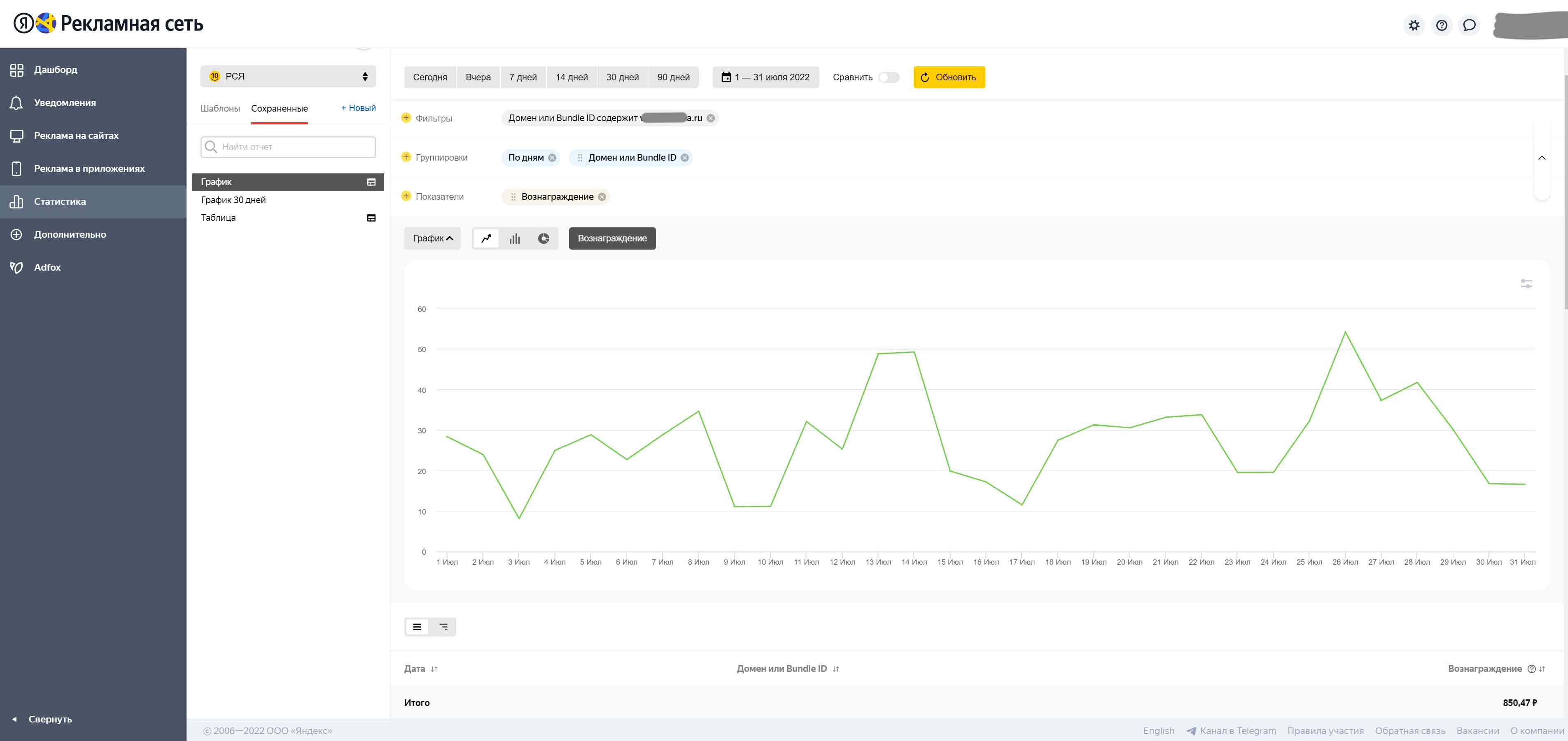The image size is (1568, 741).
Task: Switch chart to bar chart view
Action: (515, 238)
